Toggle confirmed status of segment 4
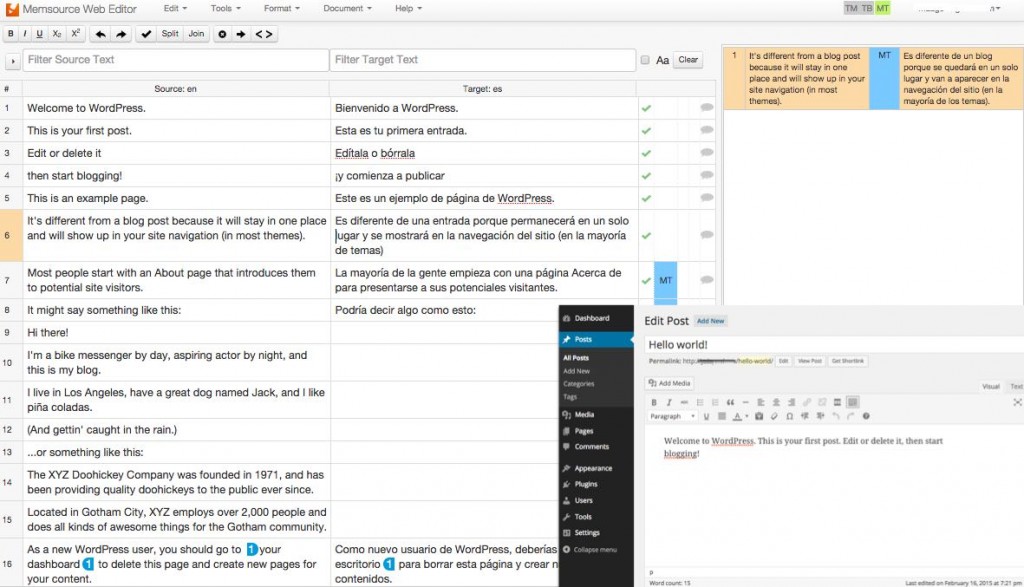This screenshot has height=587, width=1024. tap(647, 176)
